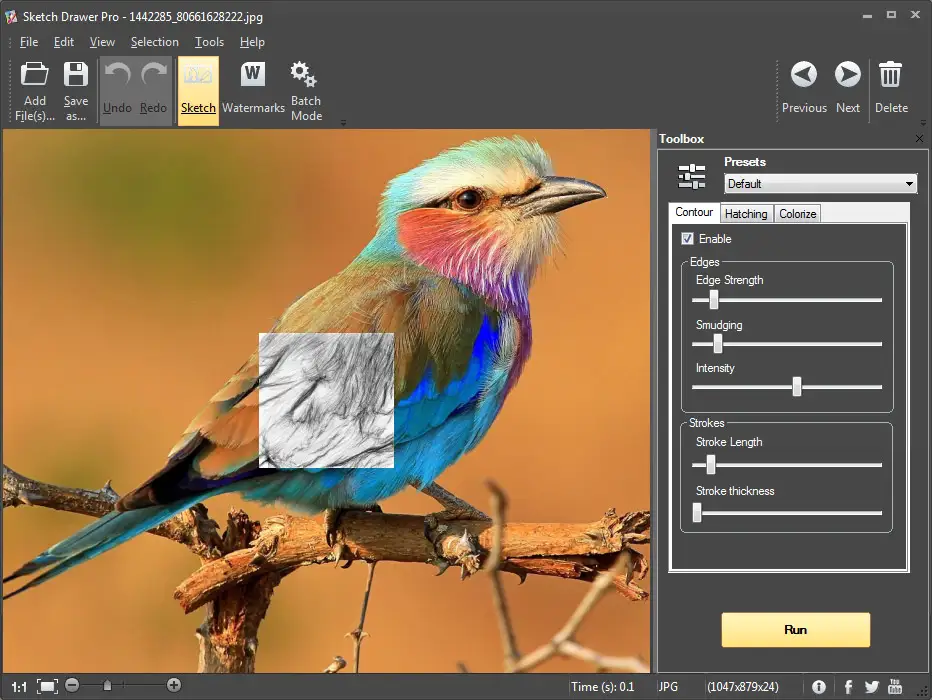Click the info icon in status bar
Viewport: 932px width, 700px height.
[818, 687]
